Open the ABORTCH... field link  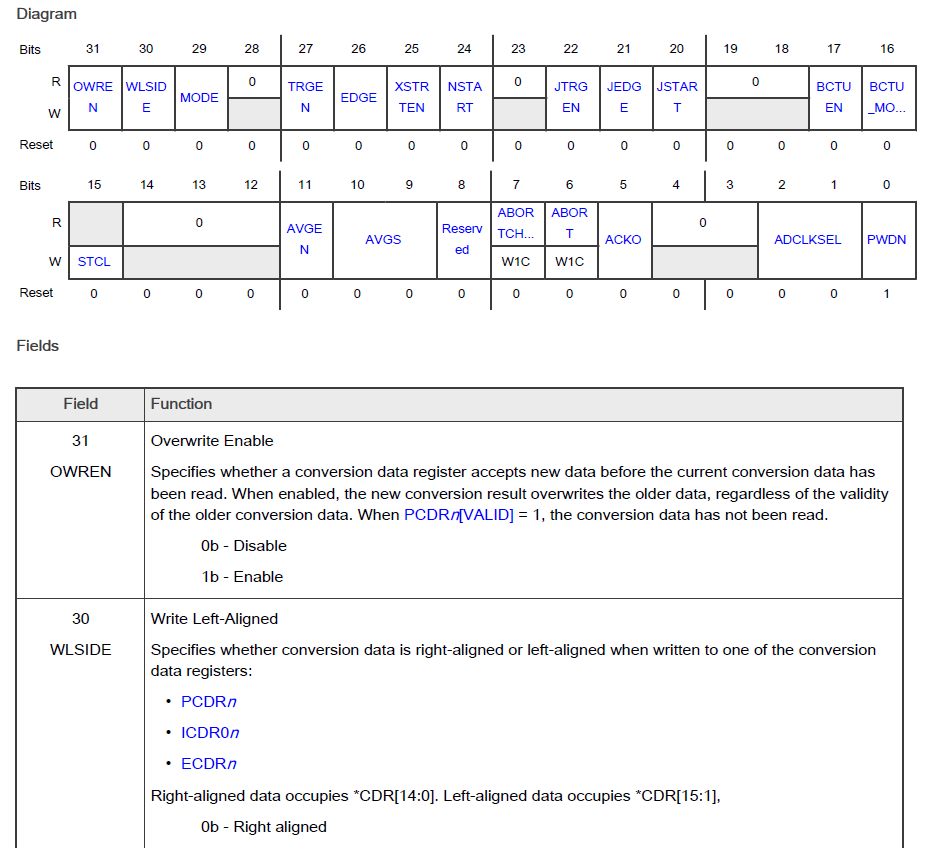coord(516,223)
